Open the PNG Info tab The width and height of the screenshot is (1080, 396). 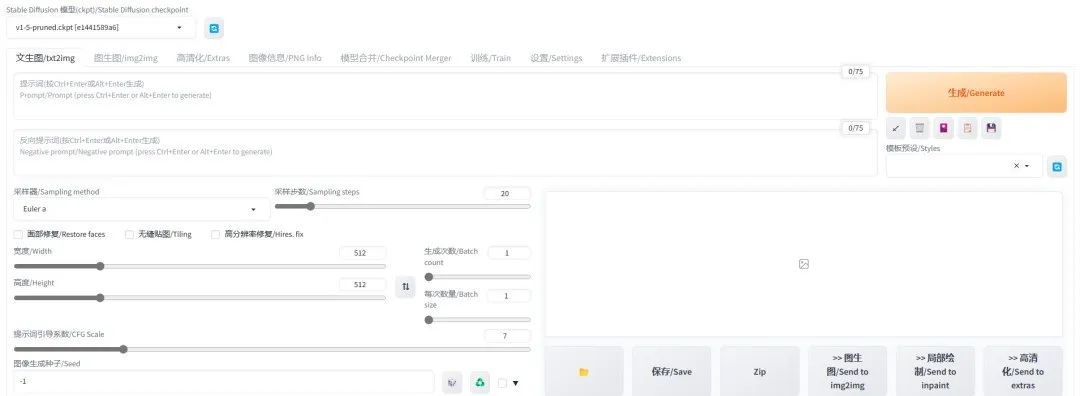[x=285, y=58]
